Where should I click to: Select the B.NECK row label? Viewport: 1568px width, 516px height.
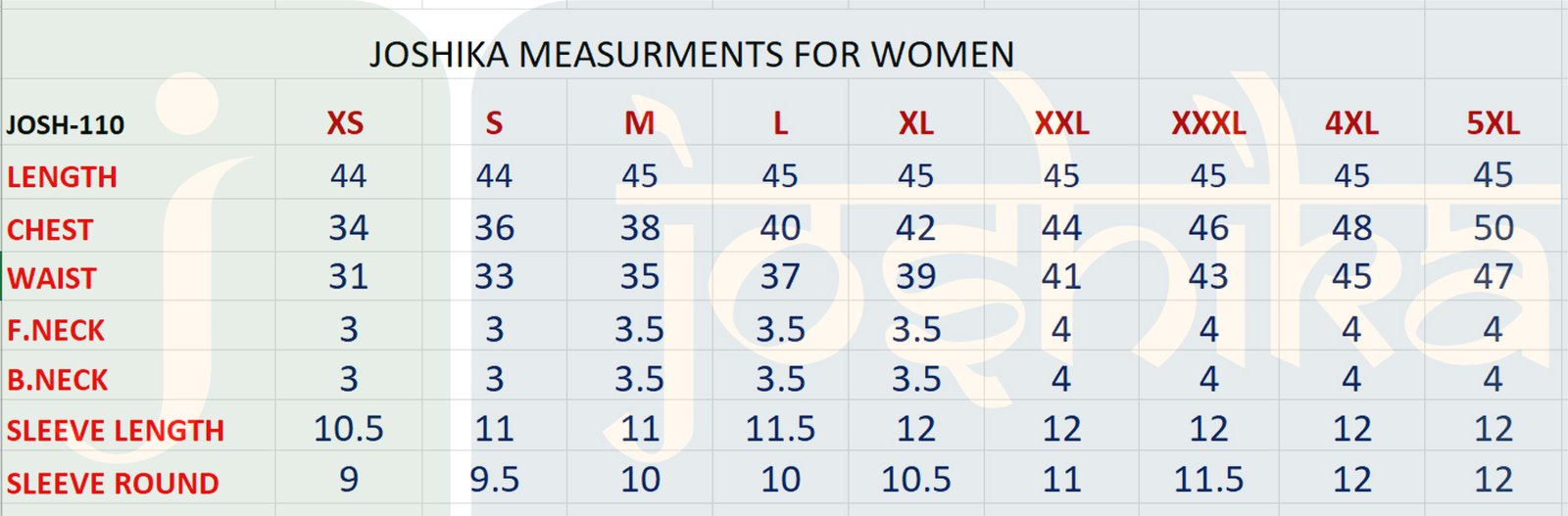coord(58,380)
